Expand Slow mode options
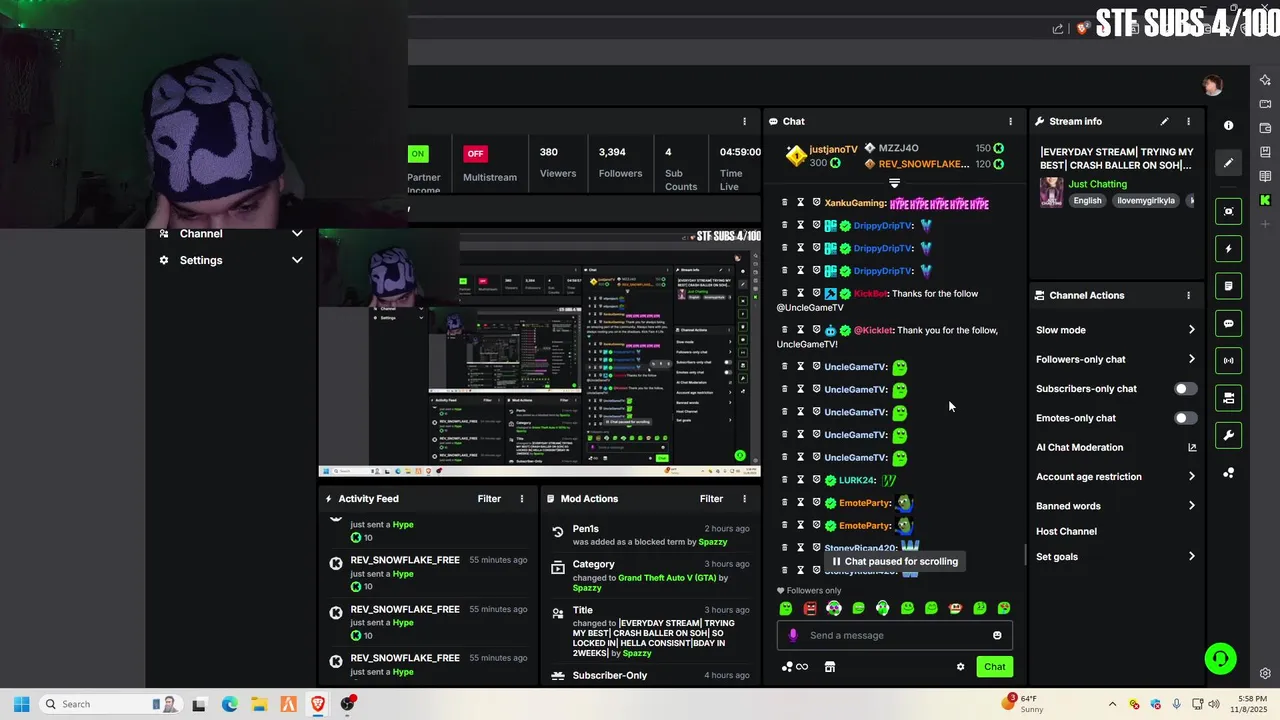 point(1191,330)
